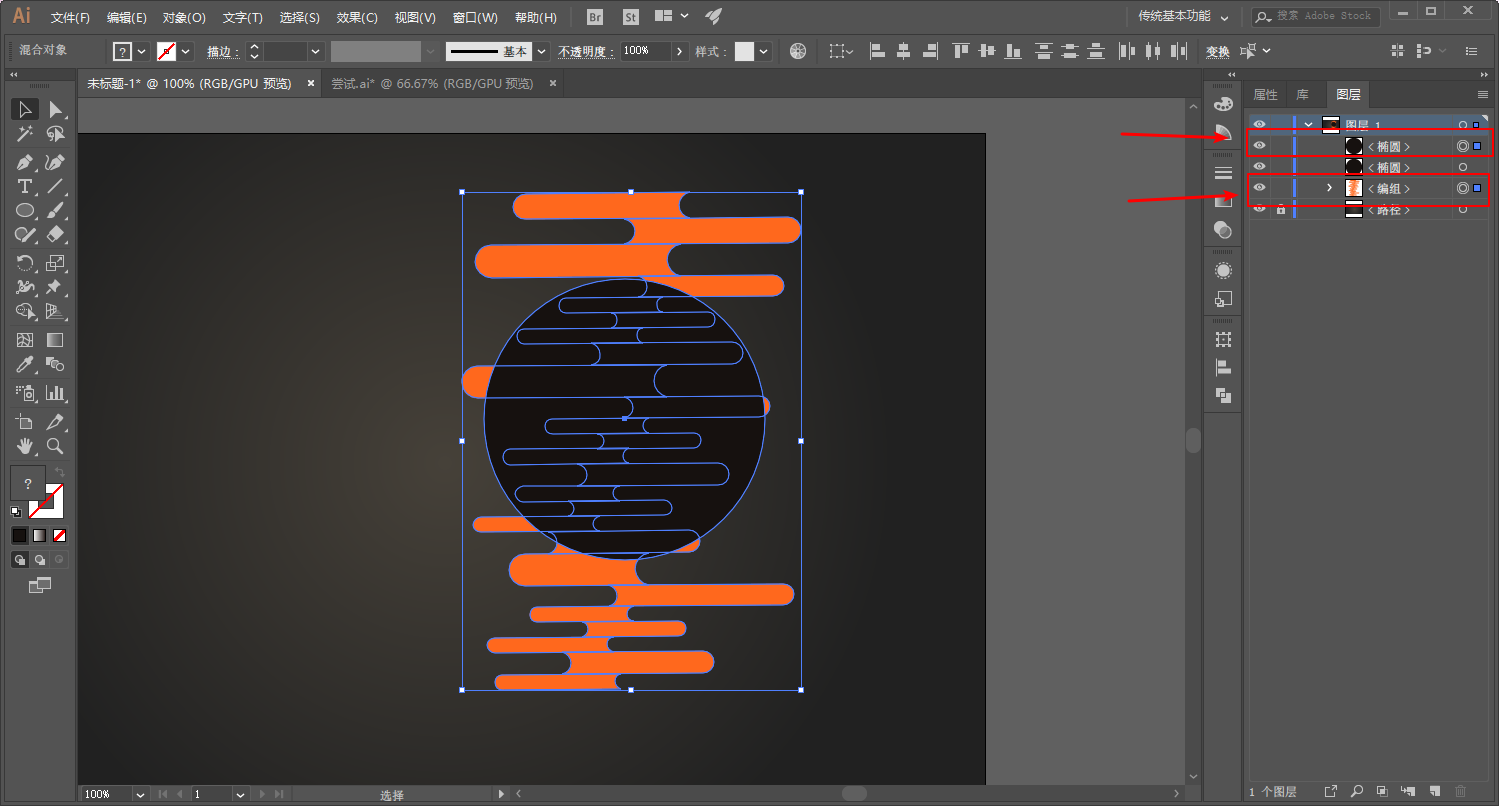Select the Blend tool

pyautogui.click(x=55, y=365)
